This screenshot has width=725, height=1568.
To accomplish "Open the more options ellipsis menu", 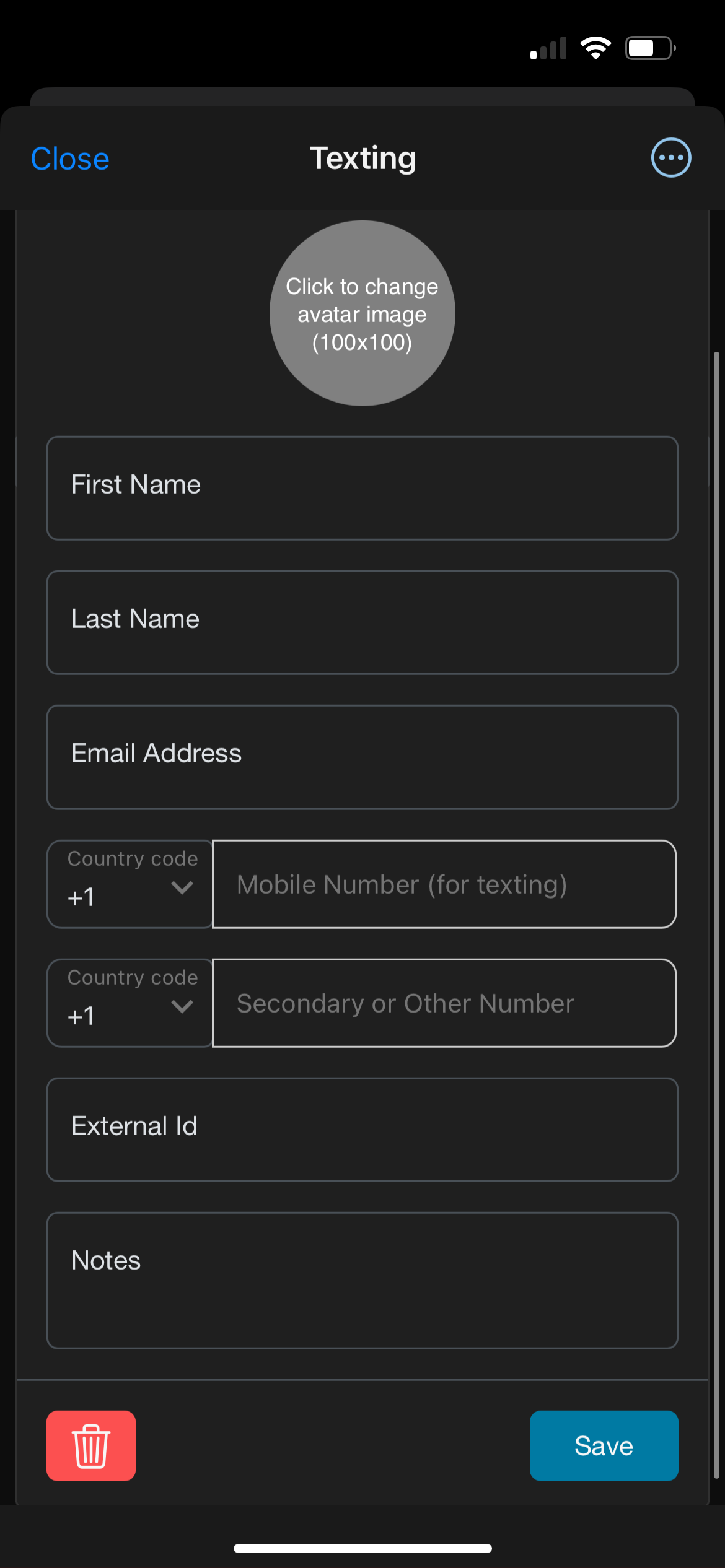I will click(x=671, y=157).
